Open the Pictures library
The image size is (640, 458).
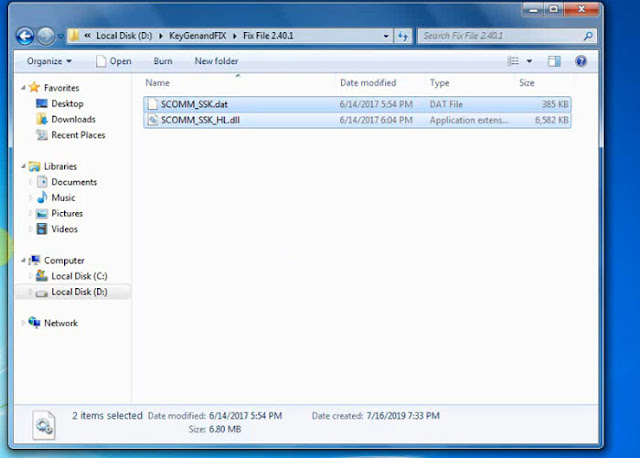[x=67, y=213]
